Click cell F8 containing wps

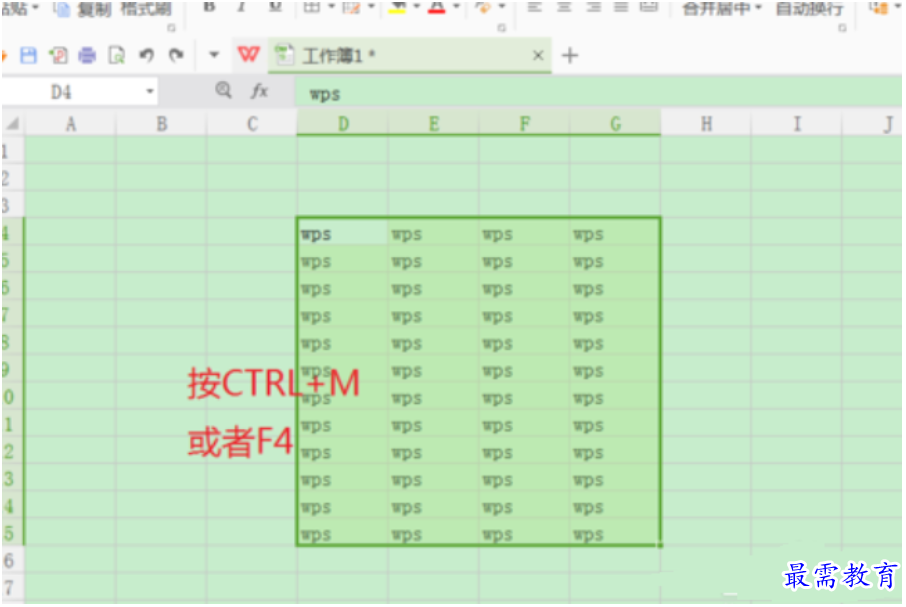pyautogui.click(x=525, y=342)
